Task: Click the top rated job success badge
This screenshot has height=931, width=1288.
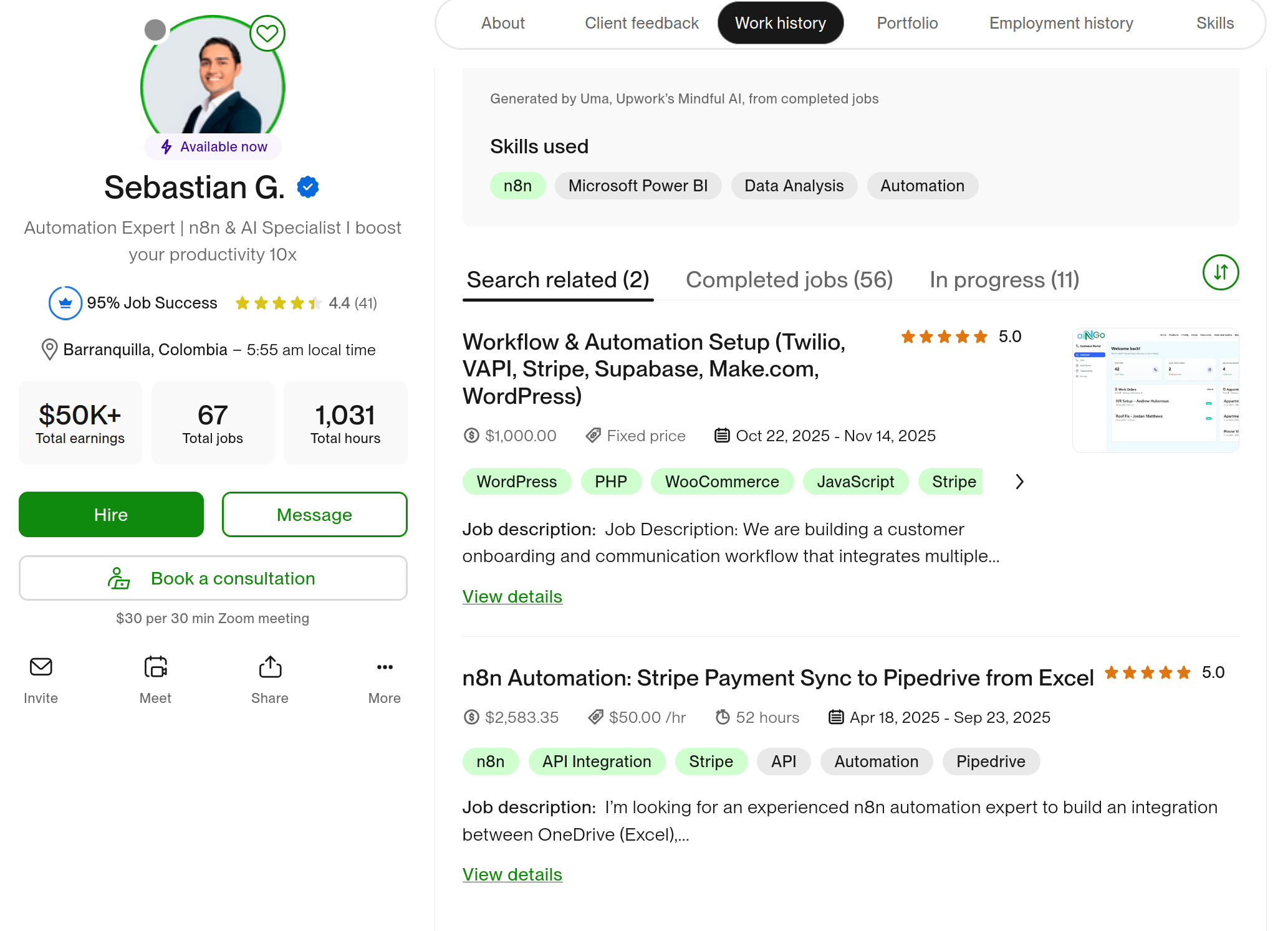Action: (65, 303)
